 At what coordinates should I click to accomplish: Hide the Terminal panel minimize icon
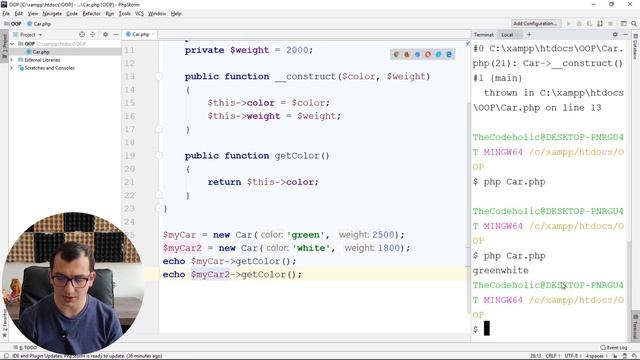click(625, 35)
